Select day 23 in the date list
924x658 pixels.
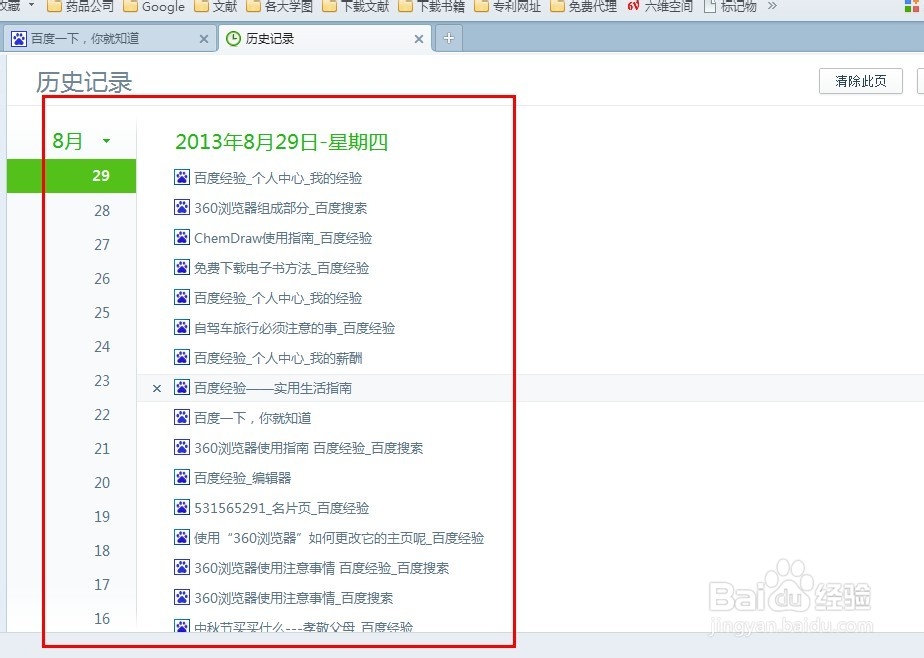click(102, 381)
